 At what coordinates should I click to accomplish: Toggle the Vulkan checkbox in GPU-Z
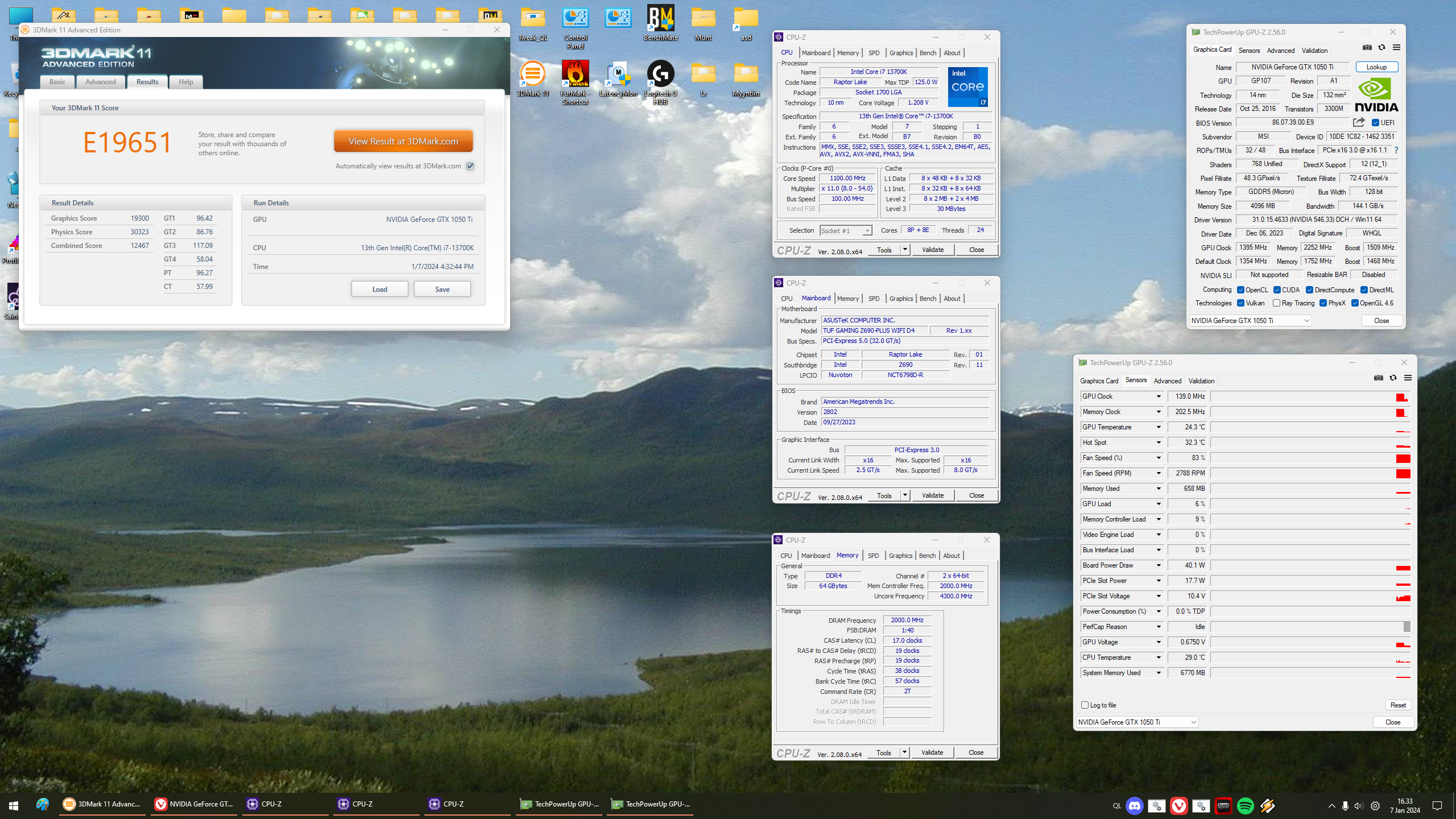click(1240, 303)
